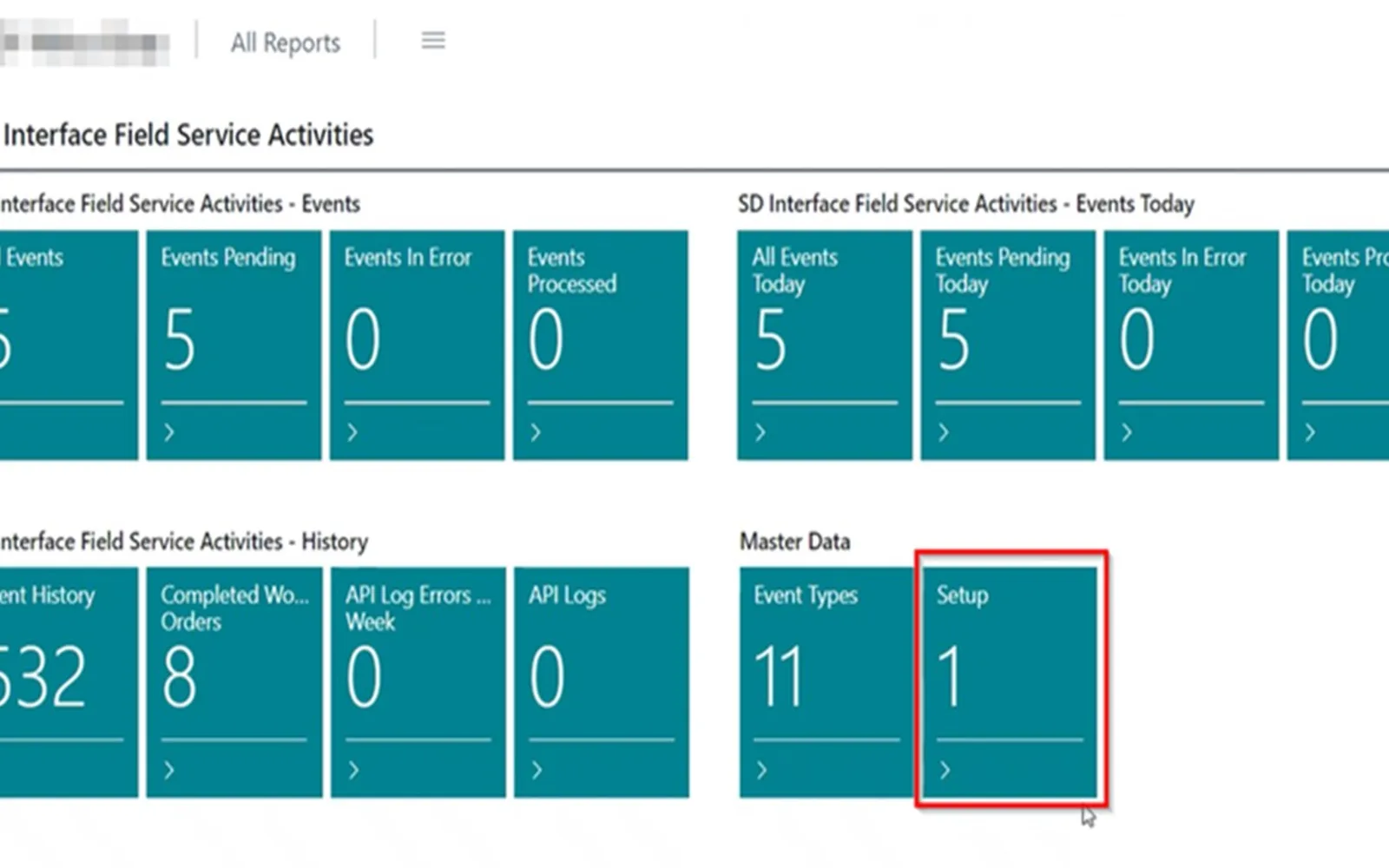
Task: Open the Events In Error Today tile
Action: point(1191,345)
